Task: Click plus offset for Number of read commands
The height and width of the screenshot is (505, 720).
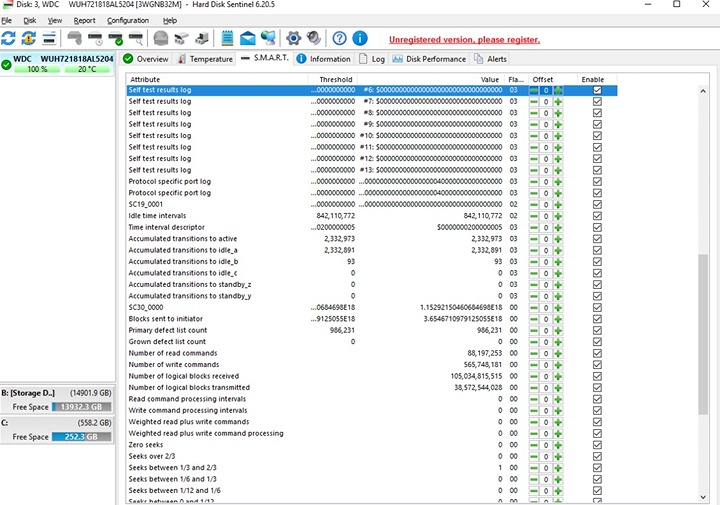Action: coord(558,354)
